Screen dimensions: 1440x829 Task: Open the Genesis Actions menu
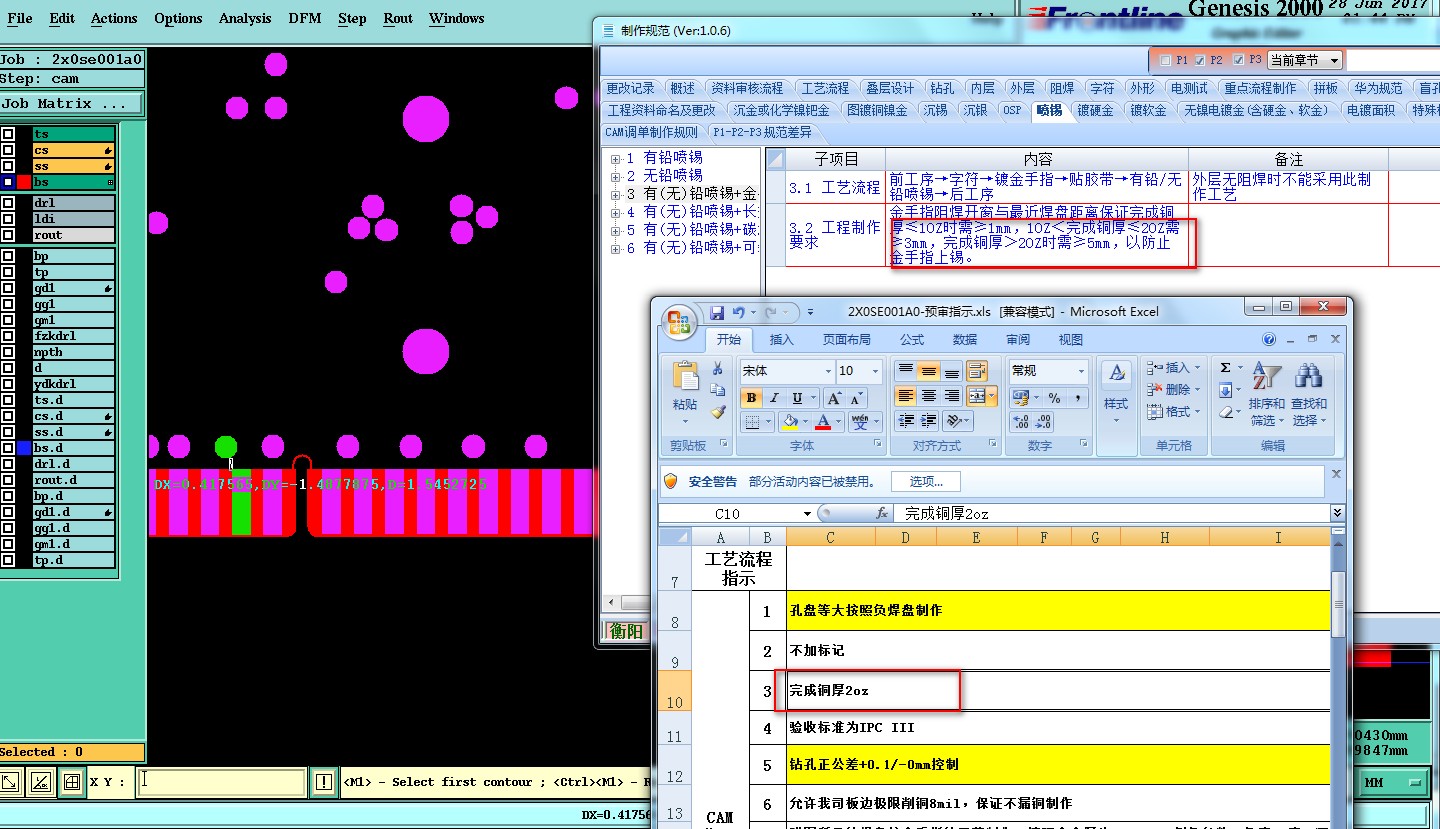114,18
